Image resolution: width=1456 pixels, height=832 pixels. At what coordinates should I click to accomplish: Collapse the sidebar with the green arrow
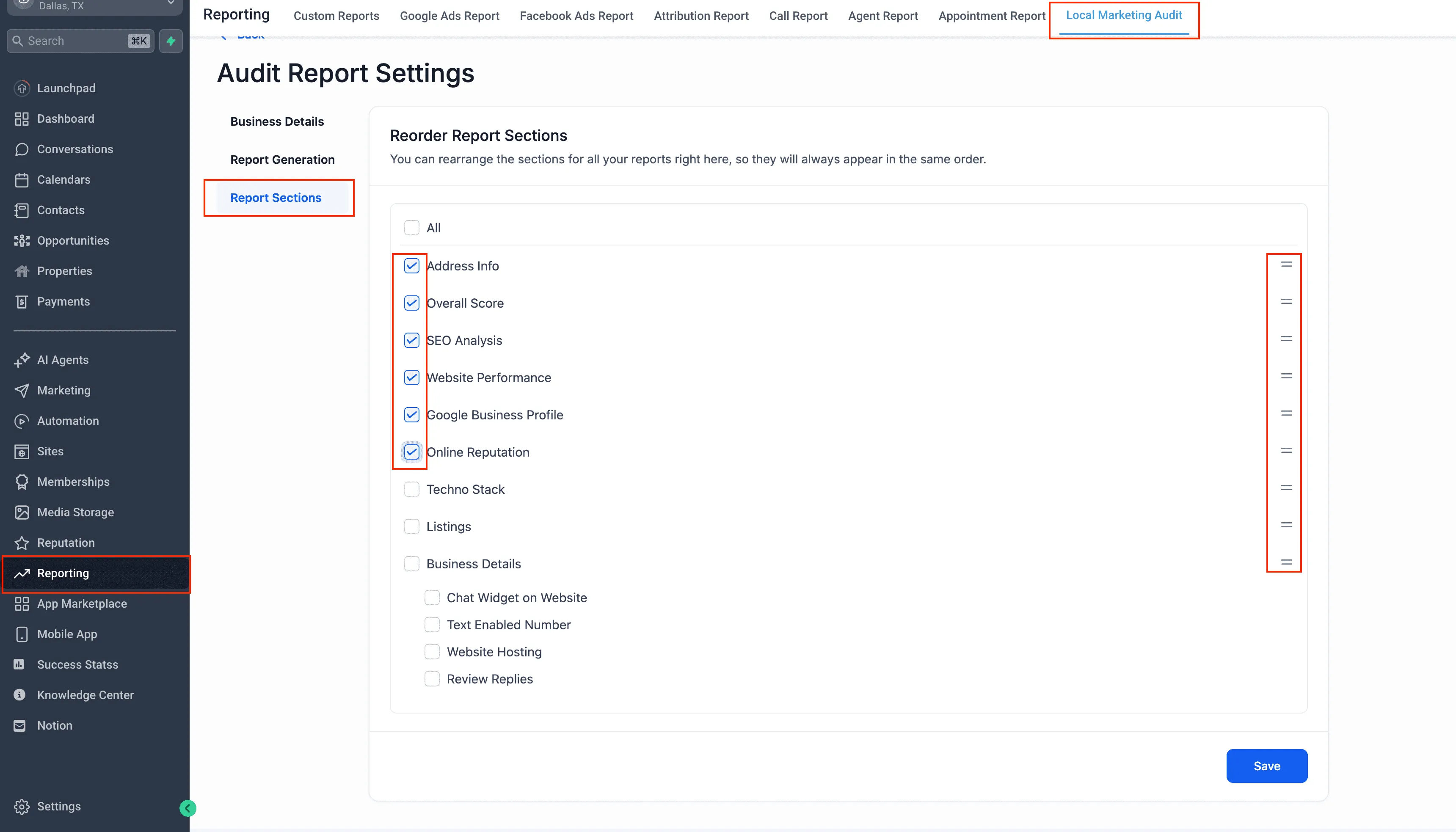187,808
